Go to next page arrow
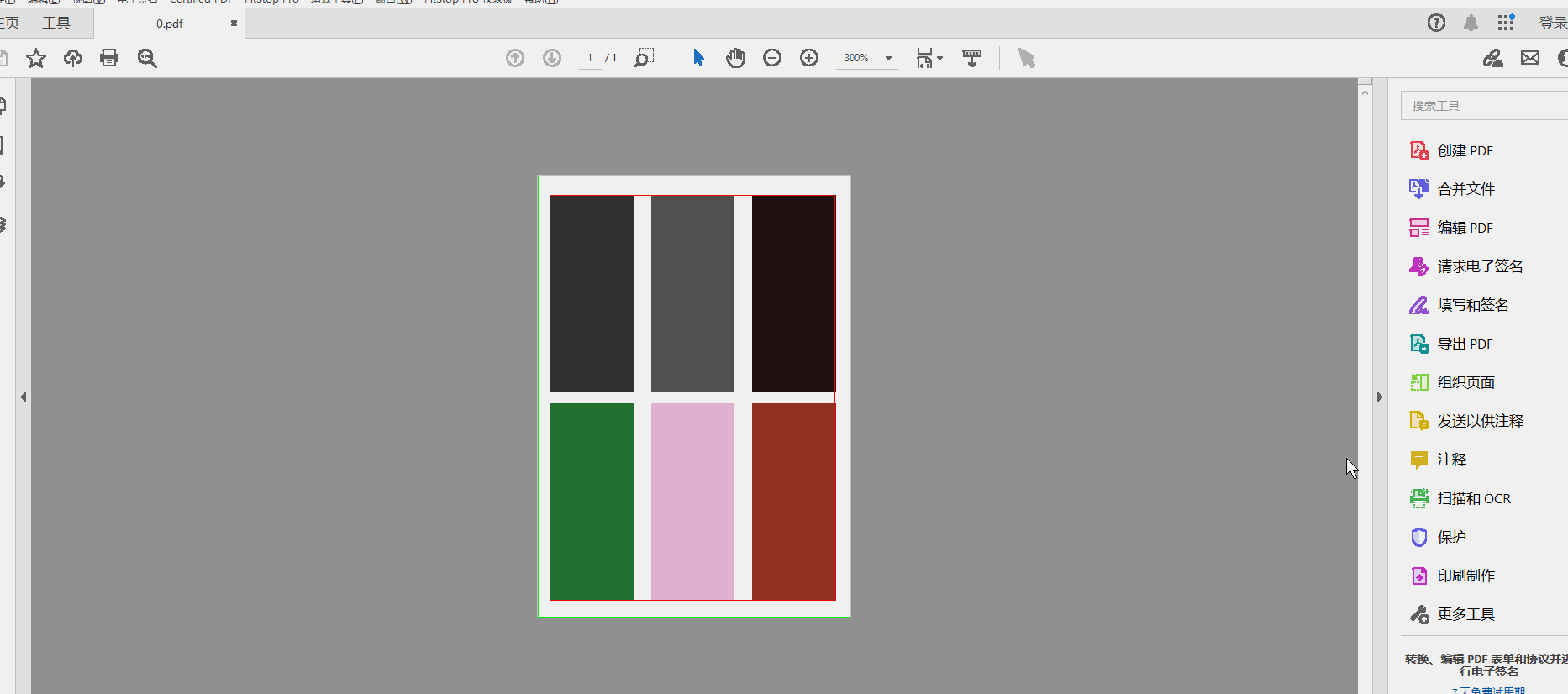This screenshot has width=1568, height=694. click(x=552, y=58)
